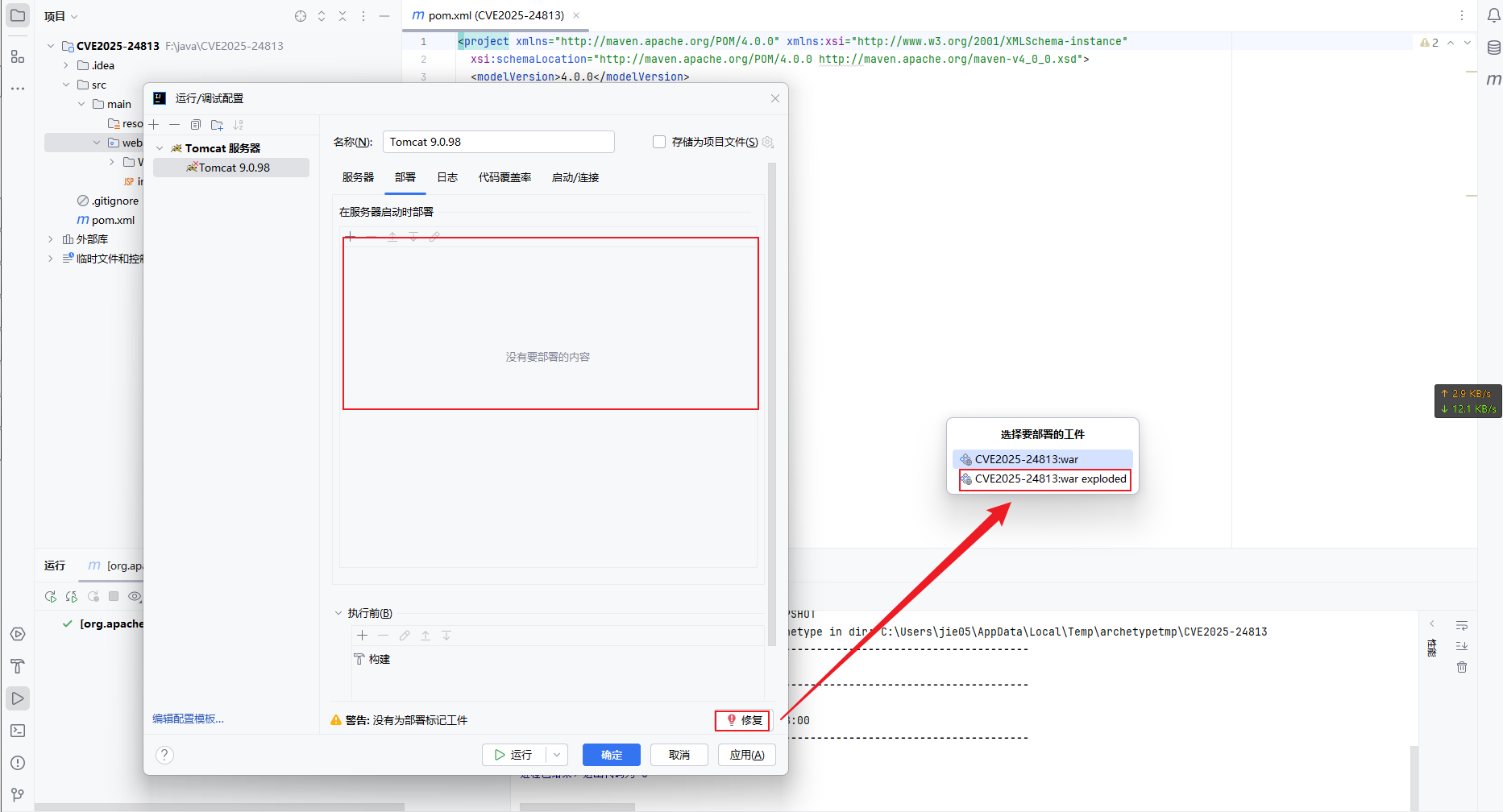Viewport: 1503px width, 812px height.
Task: Open the Terminal tool window icon
Action: 17,731
